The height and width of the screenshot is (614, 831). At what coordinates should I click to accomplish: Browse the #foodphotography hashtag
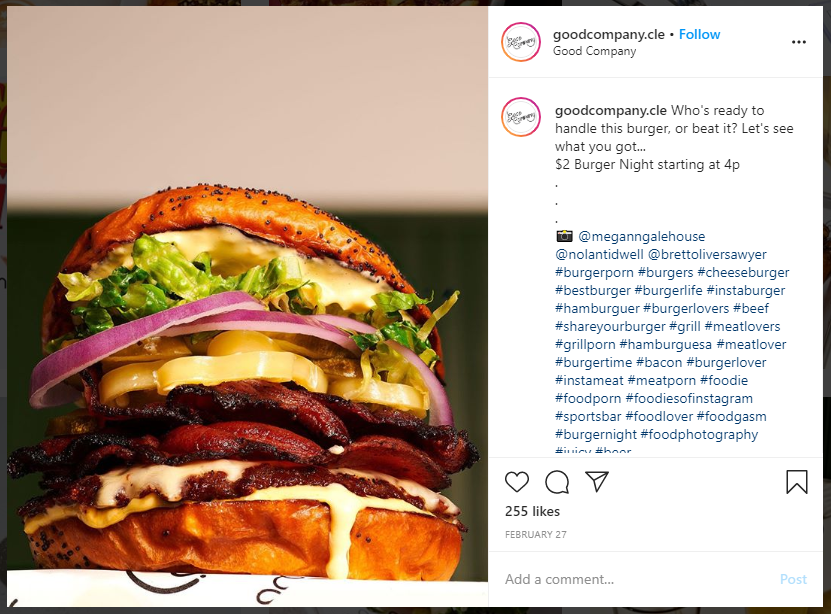[699, 434]
